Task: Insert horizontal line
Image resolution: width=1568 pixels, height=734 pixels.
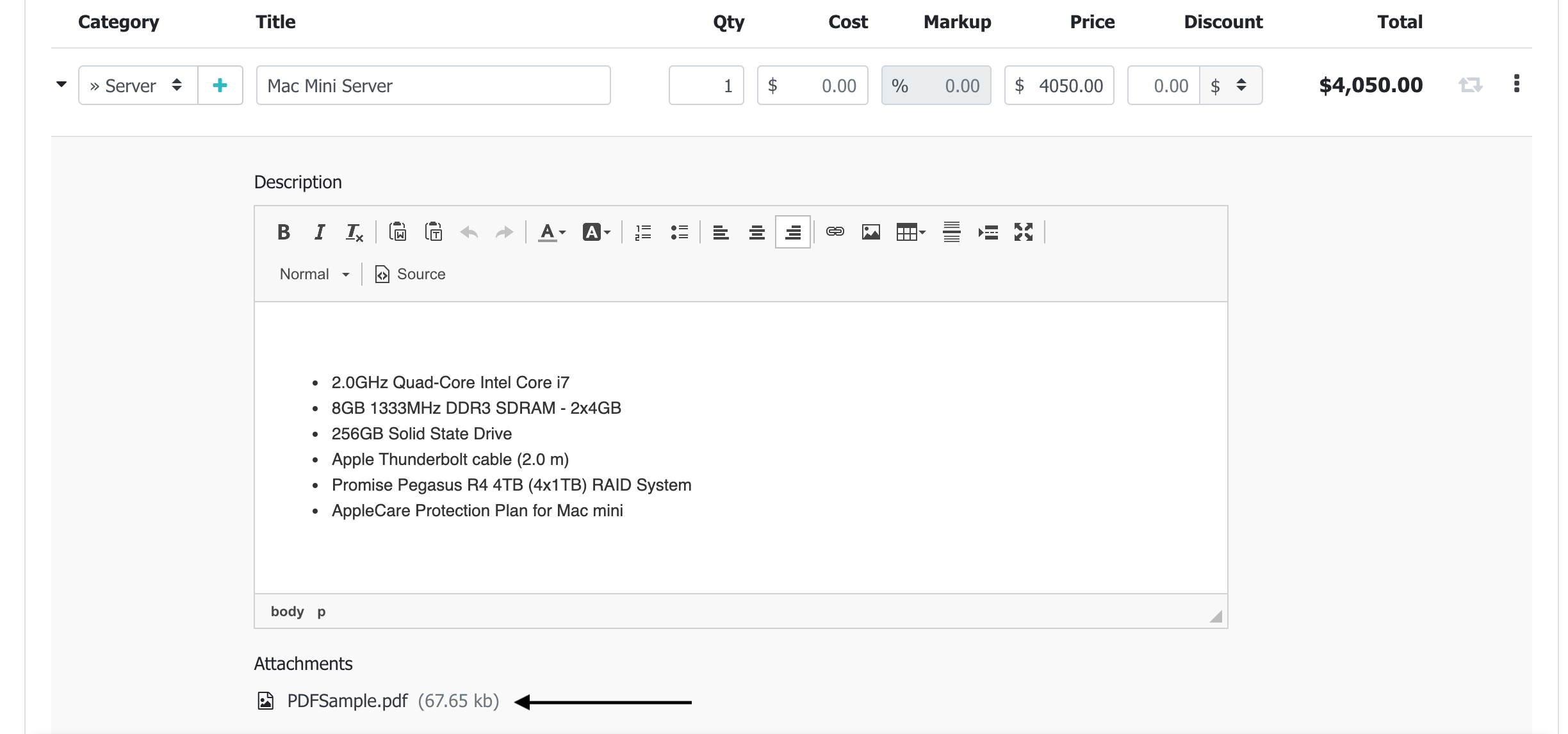Action: tap(952, 232)
